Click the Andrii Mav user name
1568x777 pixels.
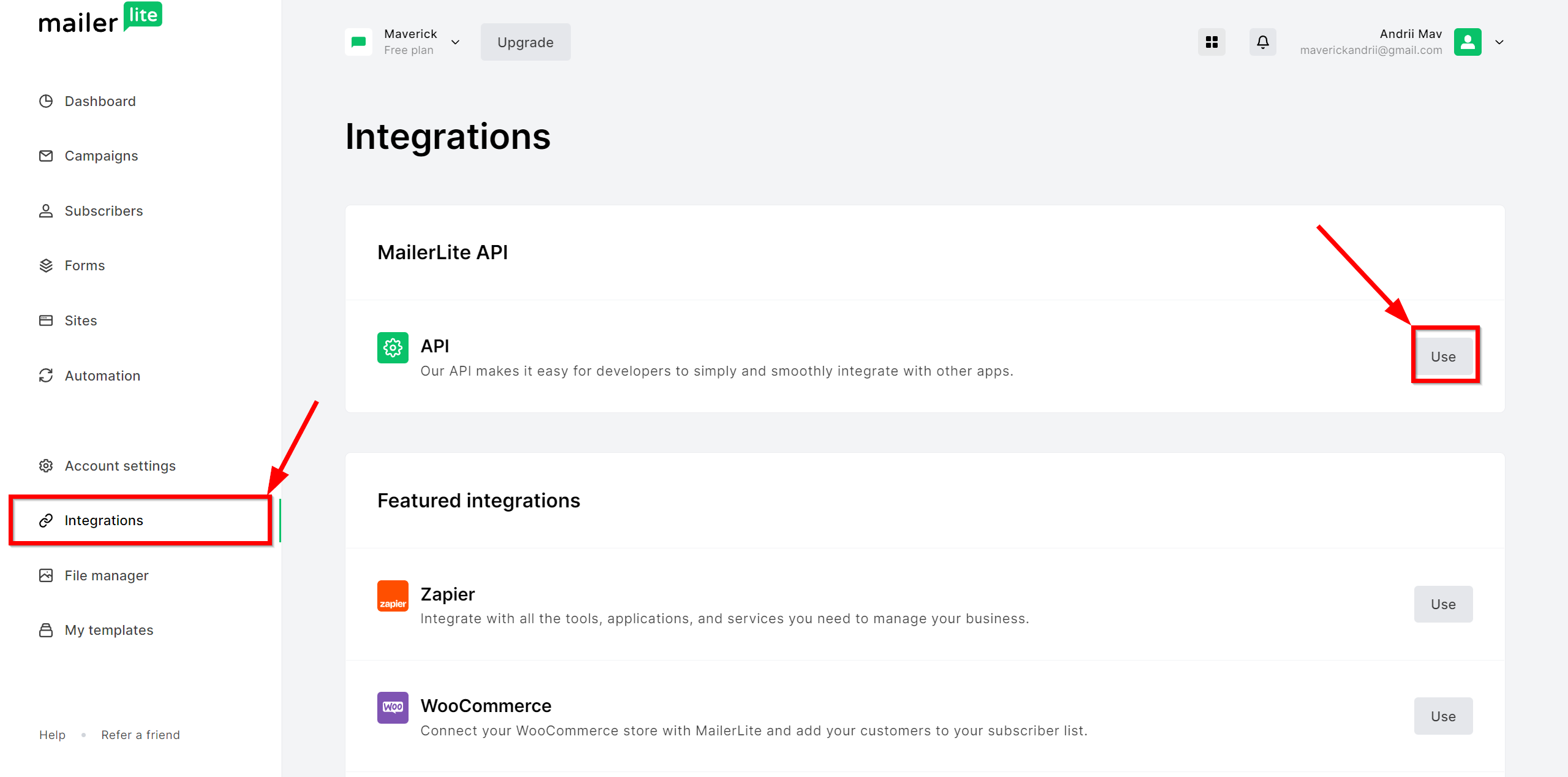tap(1411, 34)
